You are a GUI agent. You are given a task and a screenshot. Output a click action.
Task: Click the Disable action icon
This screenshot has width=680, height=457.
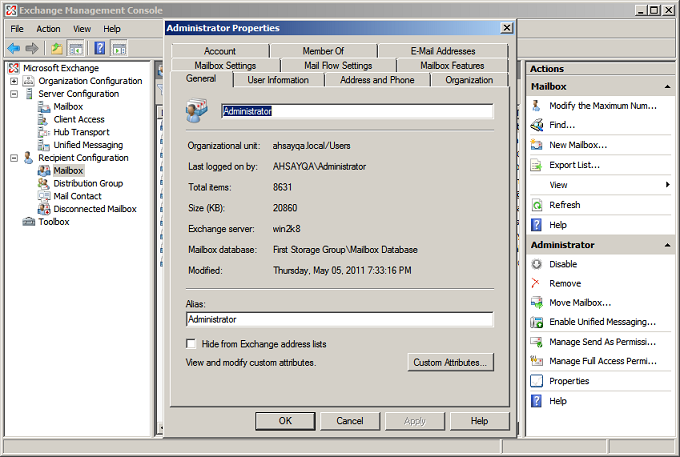tap(536, 264)
